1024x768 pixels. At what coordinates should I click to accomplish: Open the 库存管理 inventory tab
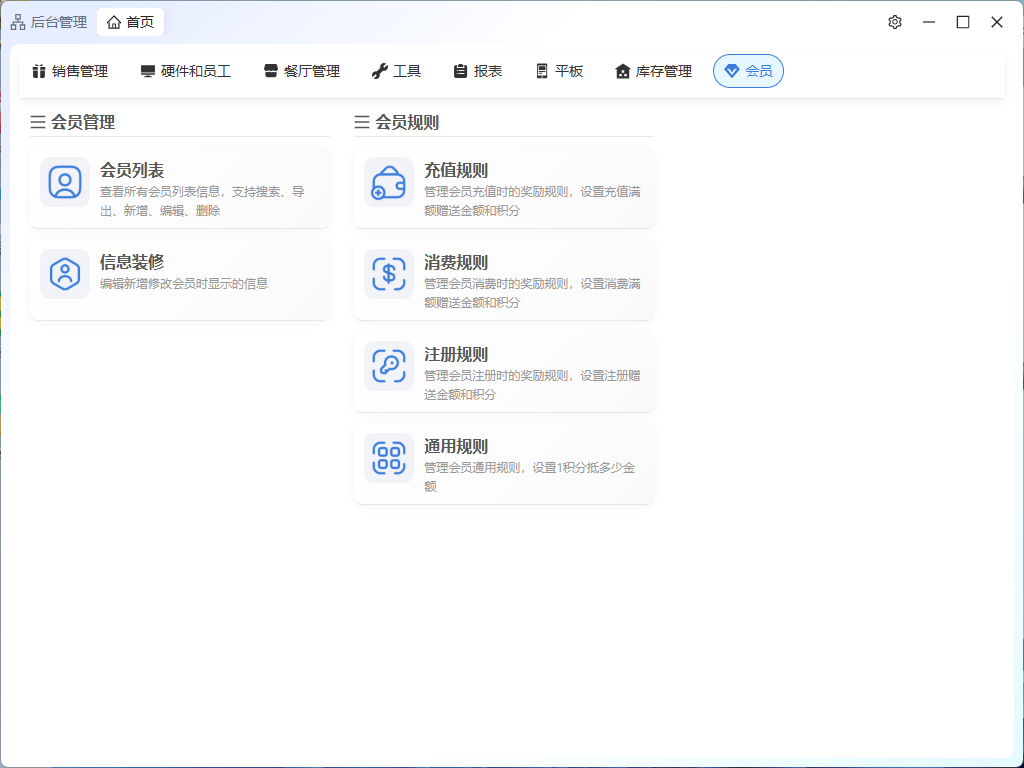[x=653, y=71]
